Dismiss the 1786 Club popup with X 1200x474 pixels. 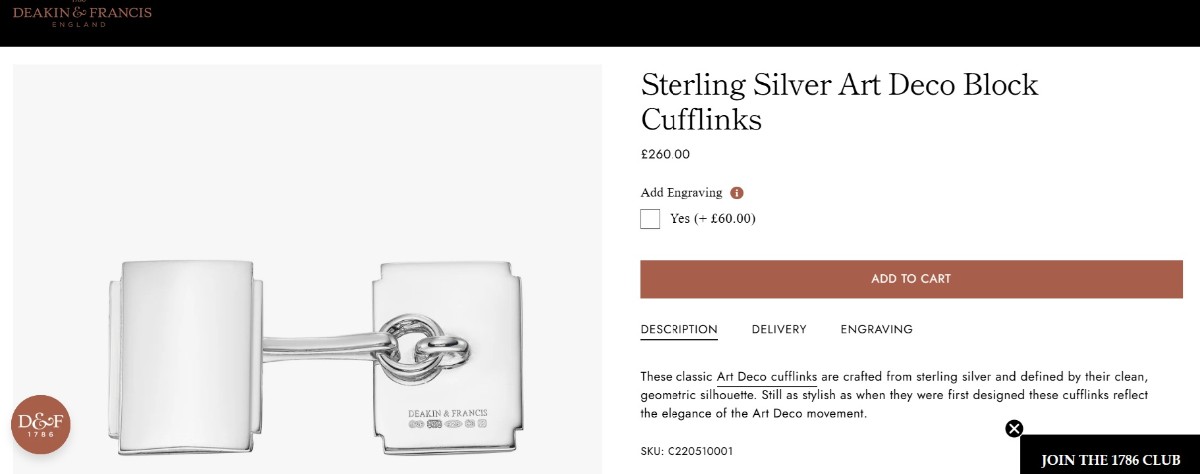pyautogui.click(x=1014, y=429)
